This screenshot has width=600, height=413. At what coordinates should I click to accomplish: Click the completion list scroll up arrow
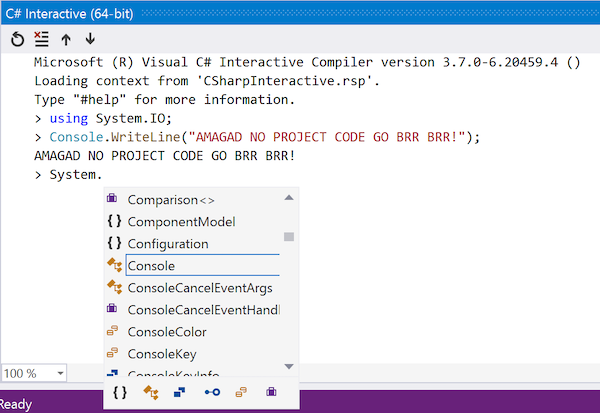(x=289, y=198)
